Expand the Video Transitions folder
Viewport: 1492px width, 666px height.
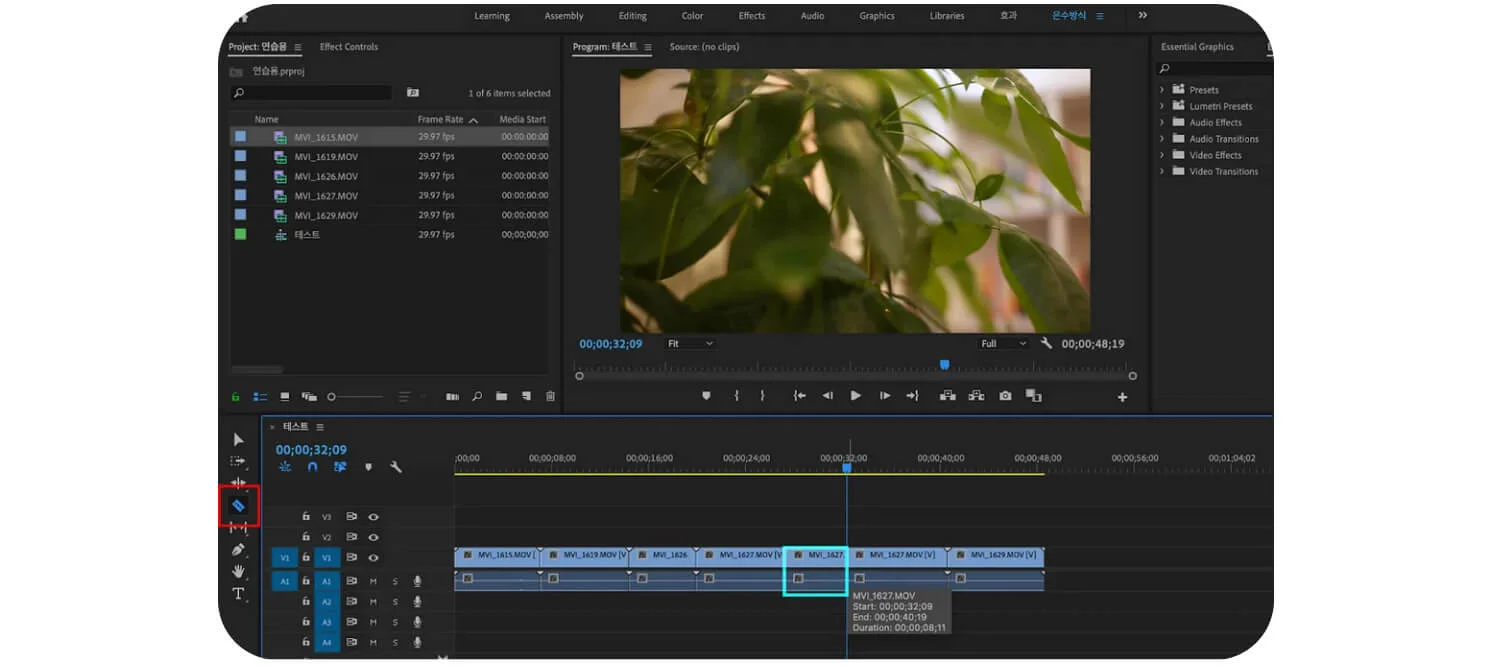tap(1162, 171)
